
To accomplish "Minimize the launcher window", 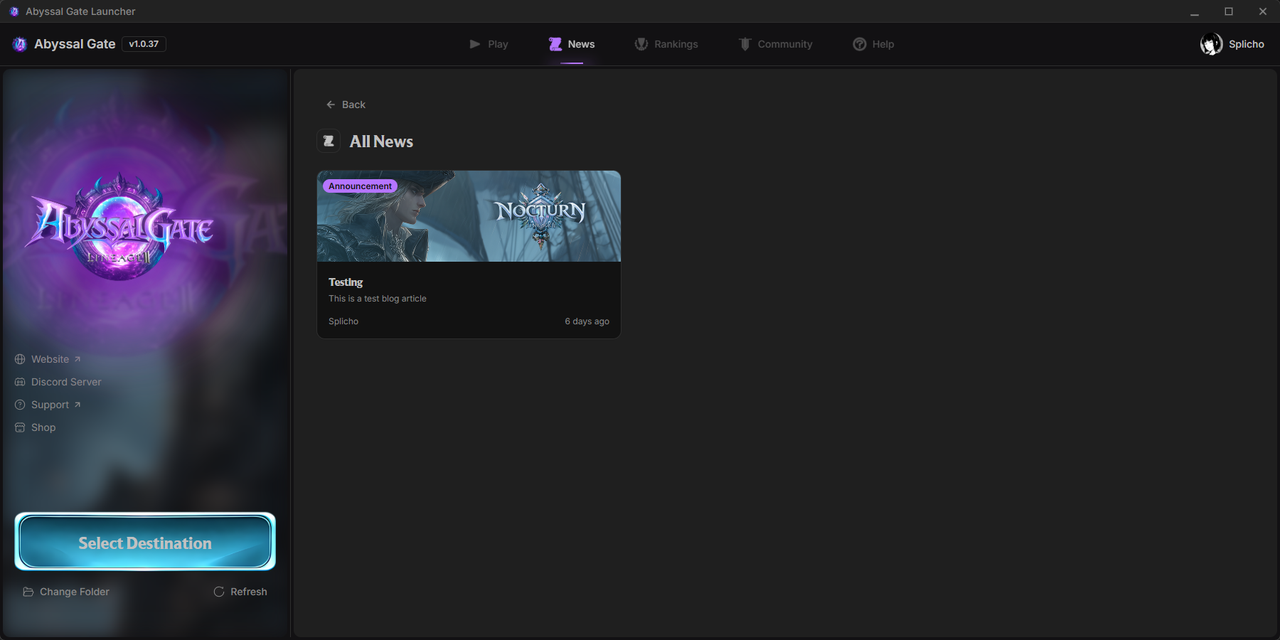I will [x=1195, y=11].
